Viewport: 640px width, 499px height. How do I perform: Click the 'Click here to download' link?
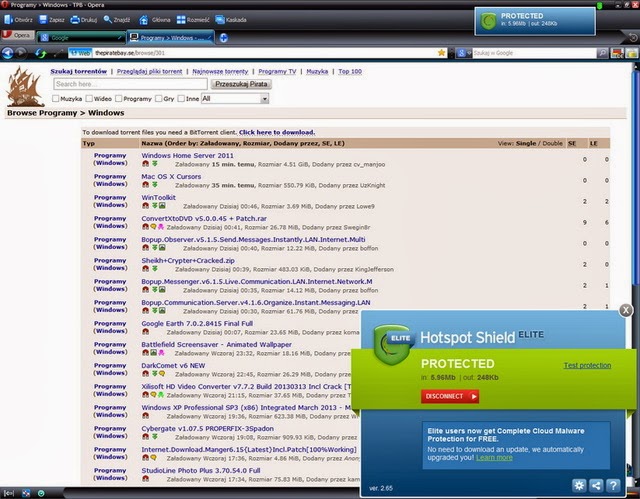277,132
